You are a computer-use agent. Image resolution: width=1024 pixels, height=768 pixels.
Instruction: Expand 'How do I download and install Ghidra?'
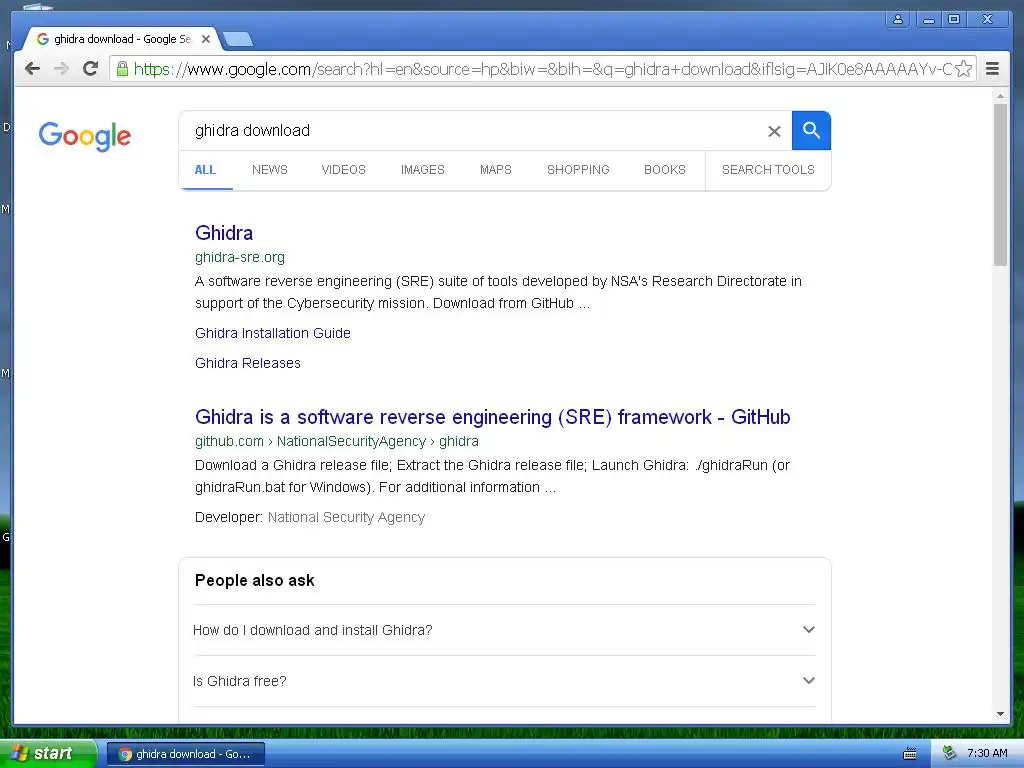(x=504, y=630)
